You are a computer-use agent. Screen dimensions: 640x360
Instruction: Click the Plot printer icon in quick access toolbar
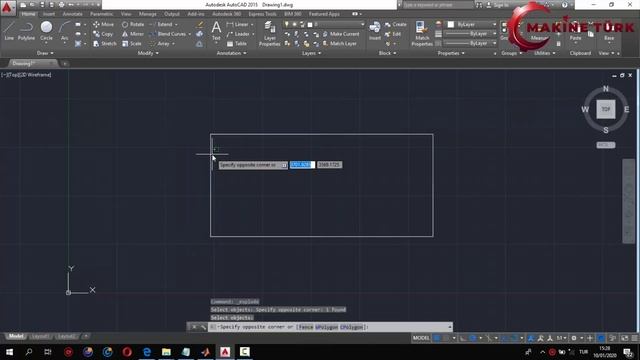(x=61, y=5)
